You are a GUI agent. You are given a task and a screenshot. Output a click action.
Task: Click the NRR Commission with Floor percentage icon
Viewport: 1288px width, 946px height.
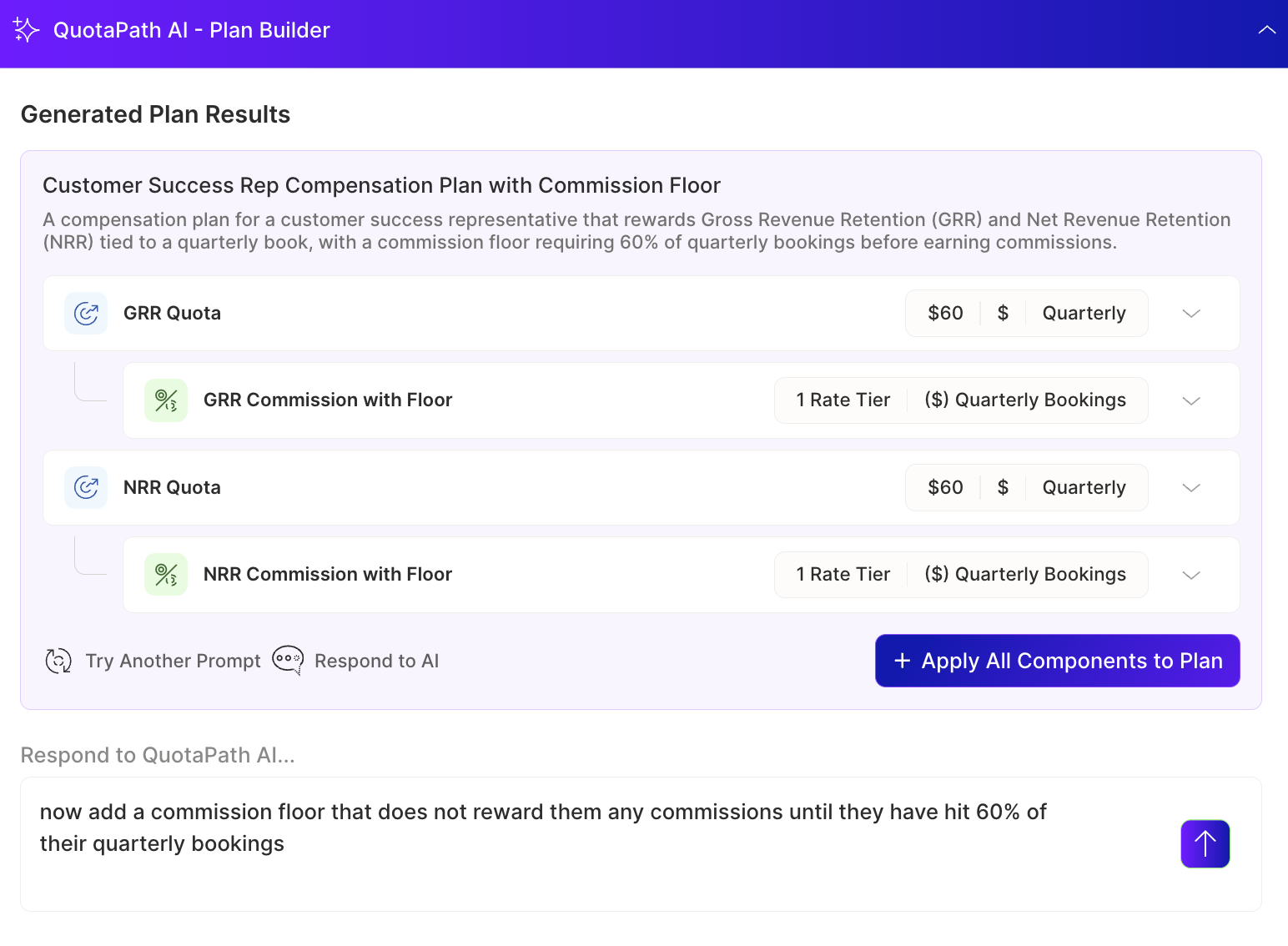[166, 574]
